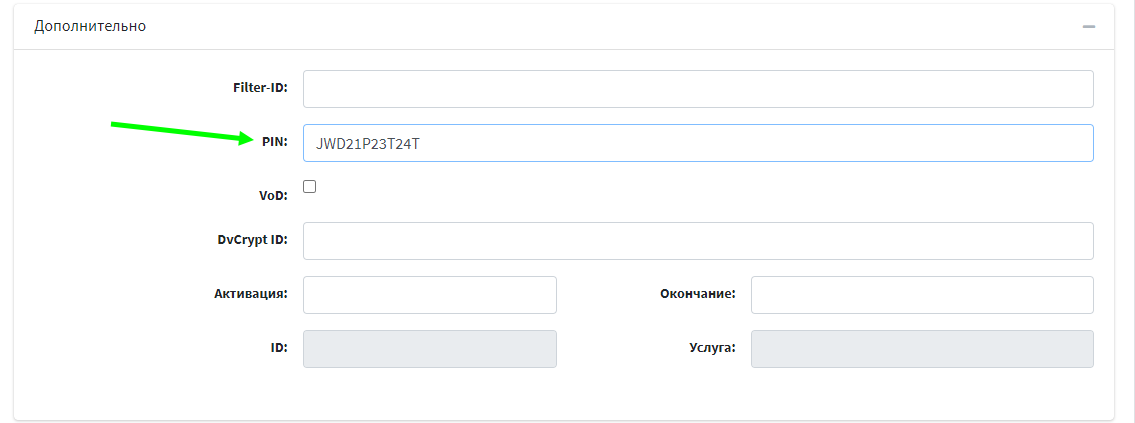Image resolution: width=1135 pixels, height=423 pixels.
Task: Click the DvCrypt ID label
Action: [x=252, y=240]
